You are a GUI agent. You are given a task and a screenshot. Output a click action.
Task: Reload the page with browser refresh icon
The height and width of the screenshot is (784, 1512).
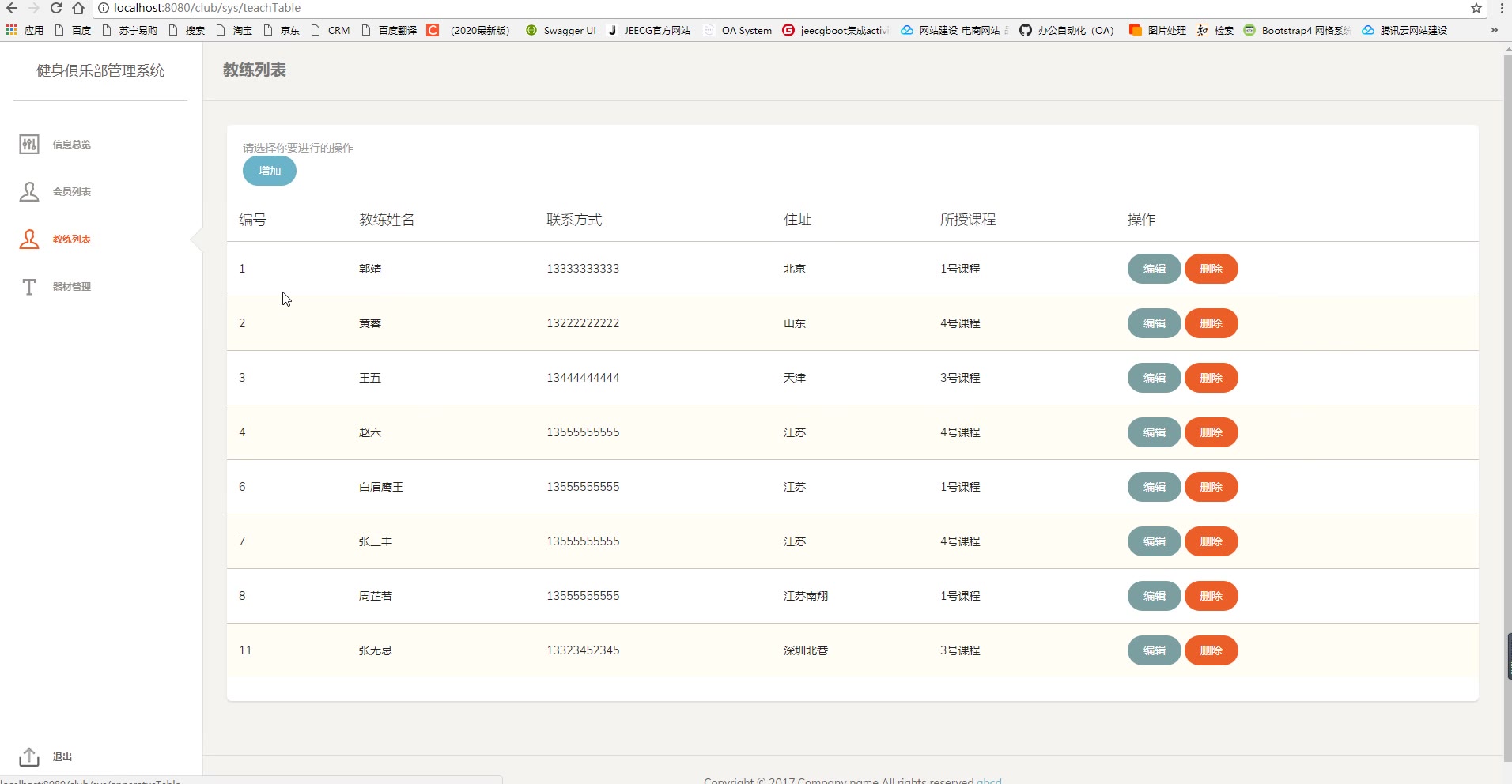(56, 8)
